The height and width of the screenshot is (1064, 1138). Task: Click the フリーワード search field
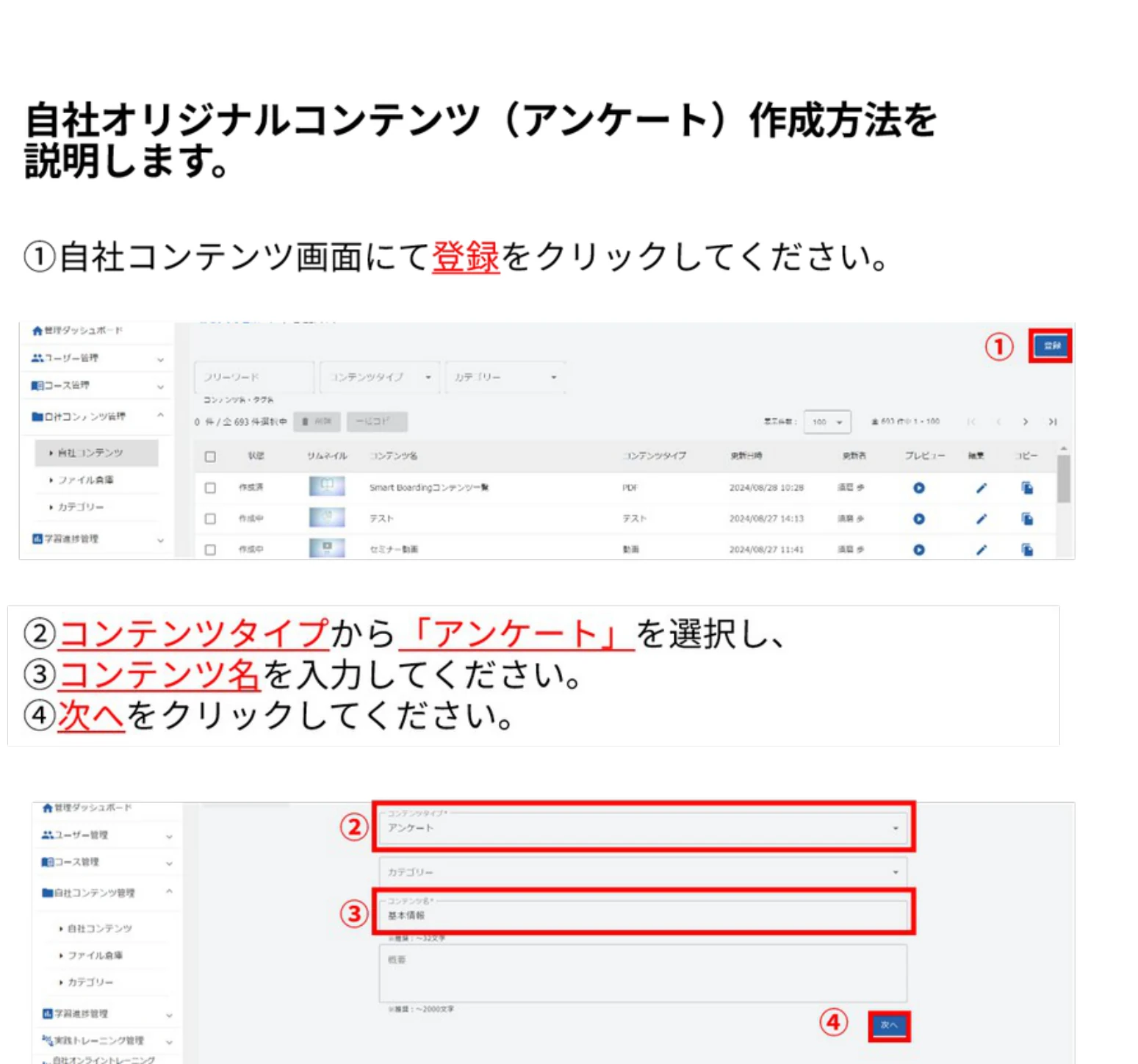(x=254, y=377)
